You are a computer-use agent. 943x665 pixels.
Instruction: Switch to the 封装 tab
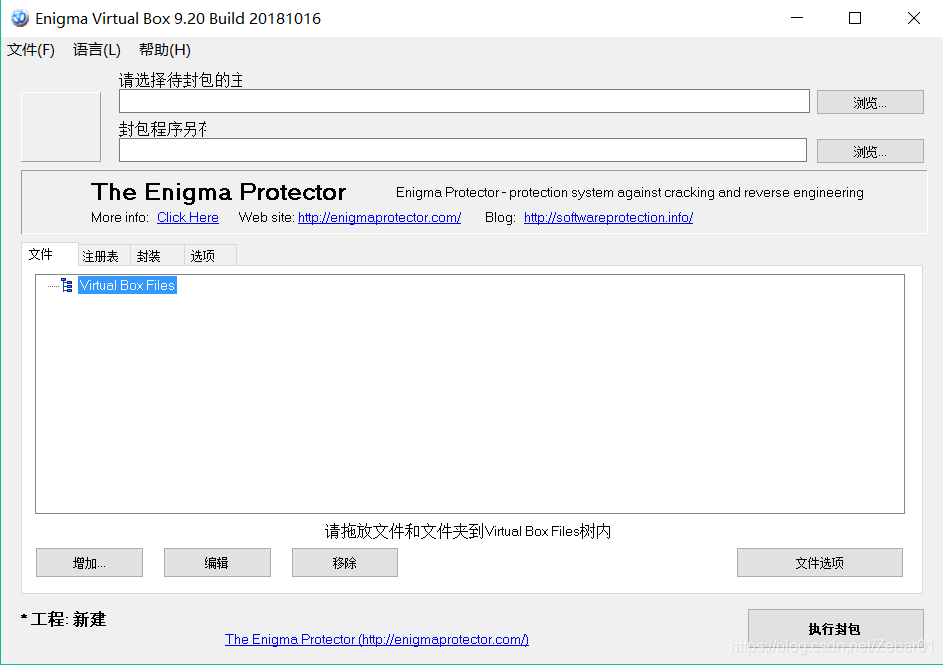pos(156,256)
